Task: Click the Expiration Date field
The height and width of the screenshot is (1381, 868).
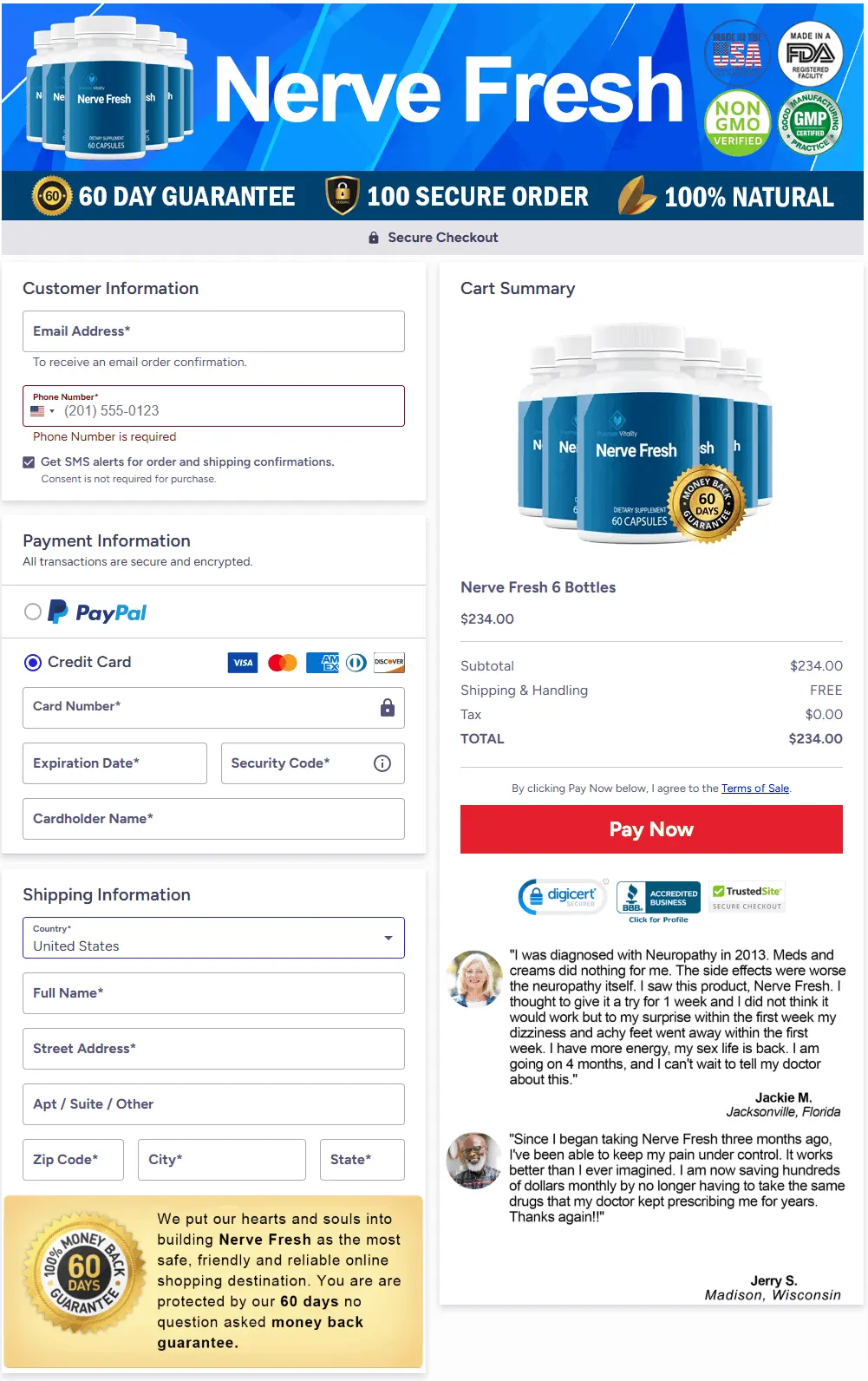Action: [x=114, y=763]
